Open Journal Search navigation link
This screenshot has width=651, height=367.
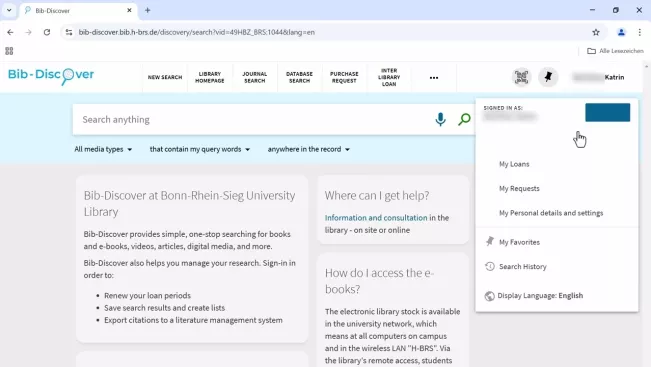(255, 77)
